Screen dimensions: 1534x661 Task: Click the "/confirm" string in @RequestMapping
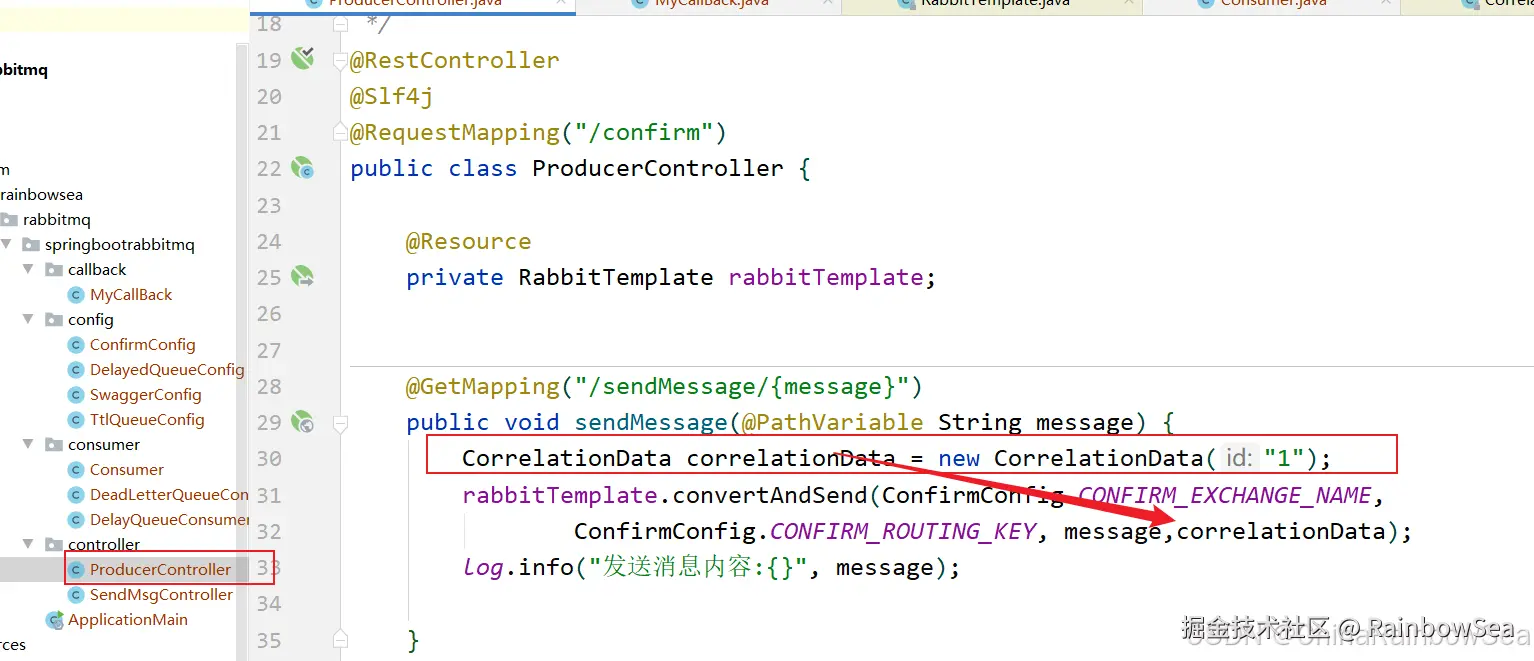point(643,132)
